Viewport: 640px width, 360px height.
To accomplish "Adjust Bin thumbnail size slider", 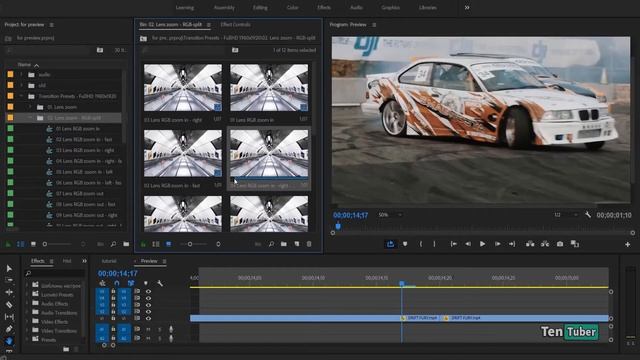I will pyautogui.click(x=190, y=244).
